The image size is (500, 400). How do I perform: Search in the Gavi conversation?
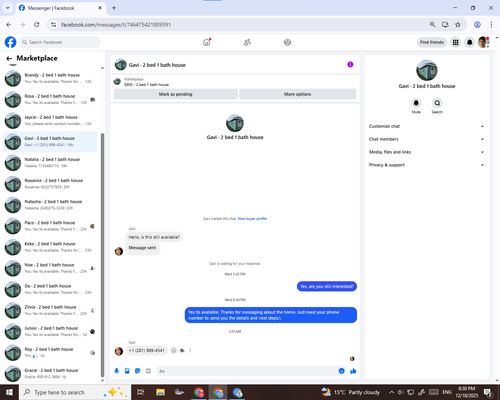pyautogui.click(x=437, y=103)
